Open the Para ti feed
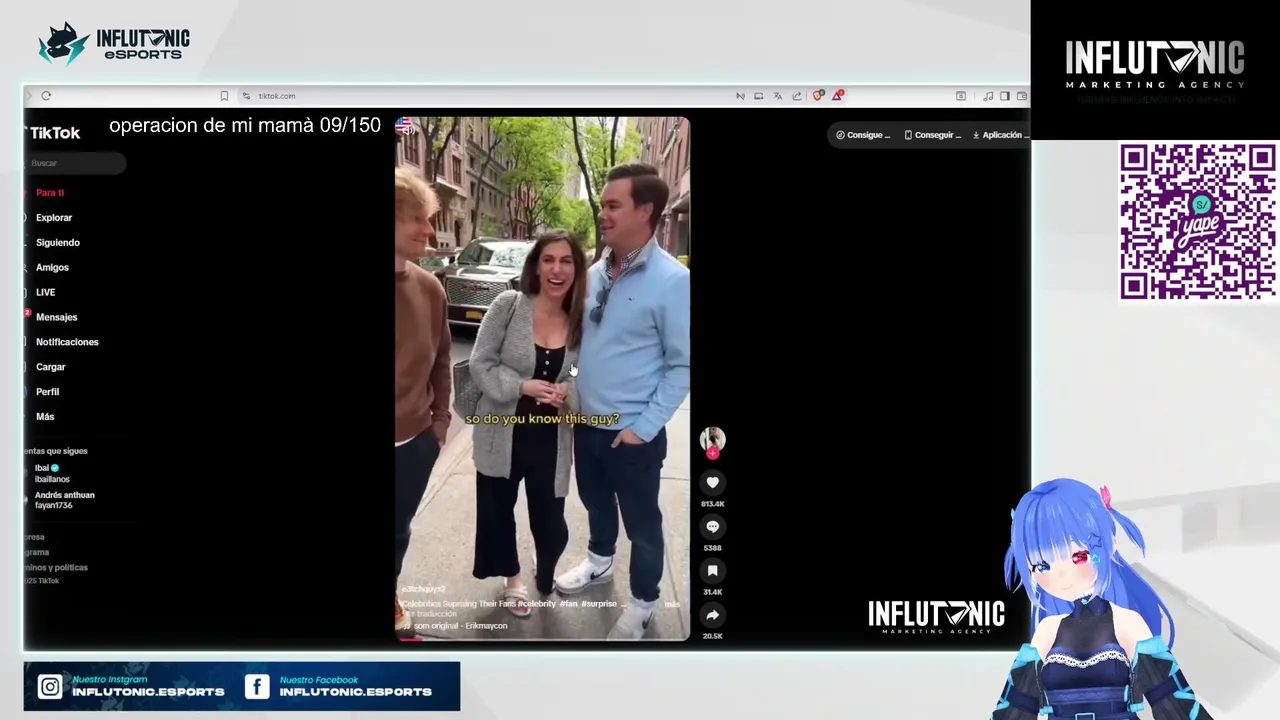The image size is (1280, 720). tap(50, 193)
